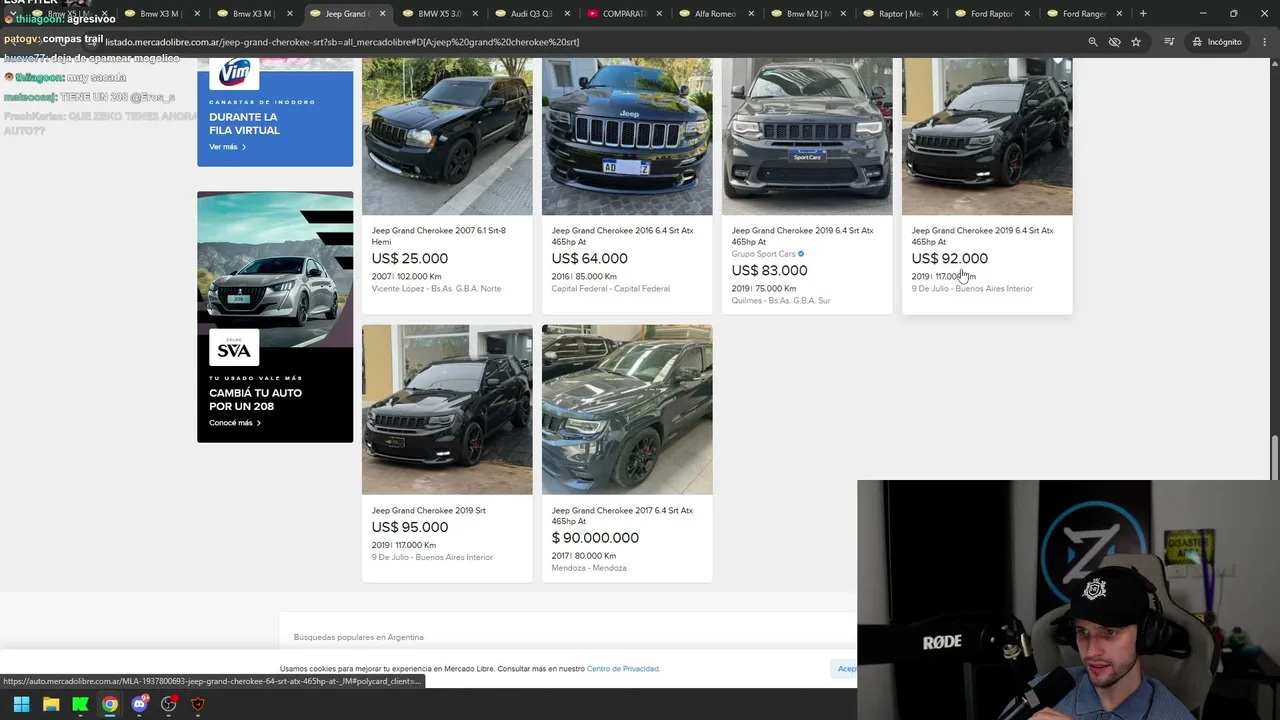Open Windows Start menu
The width and height of the screenshot is (1280, 720).
(x=21, y=704)
